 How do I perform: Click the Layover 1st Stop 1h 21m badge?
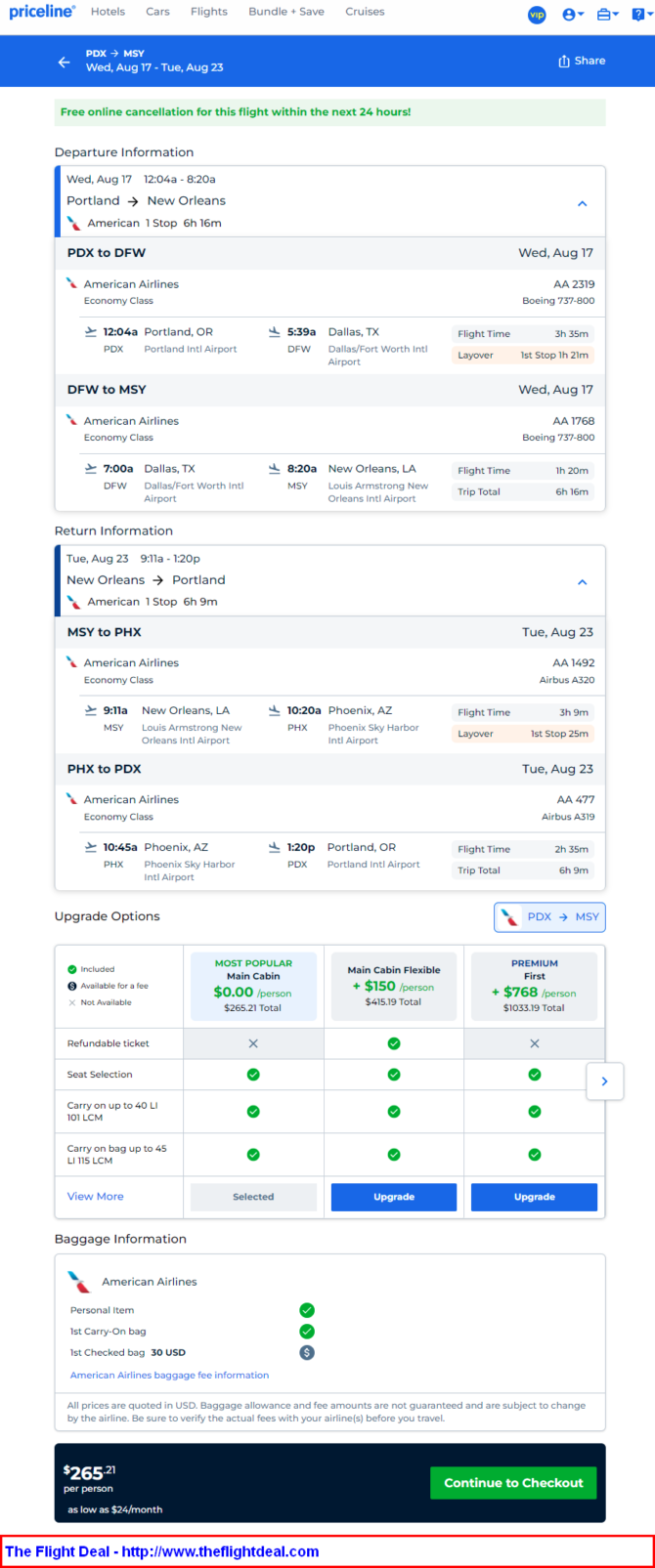pyautogui.click(x=523, y=356)
